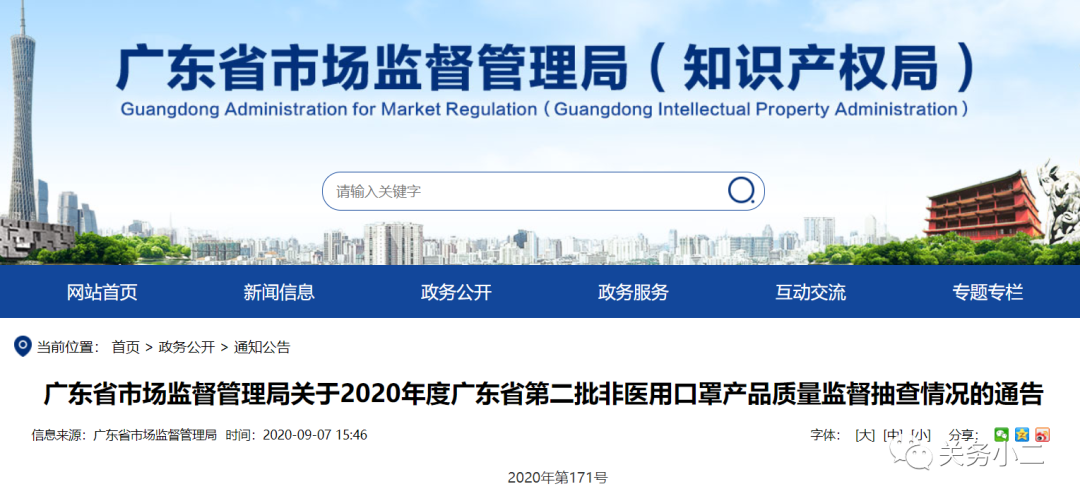Click the location pin icon
1080x501 pixels.
pos(22,346)
